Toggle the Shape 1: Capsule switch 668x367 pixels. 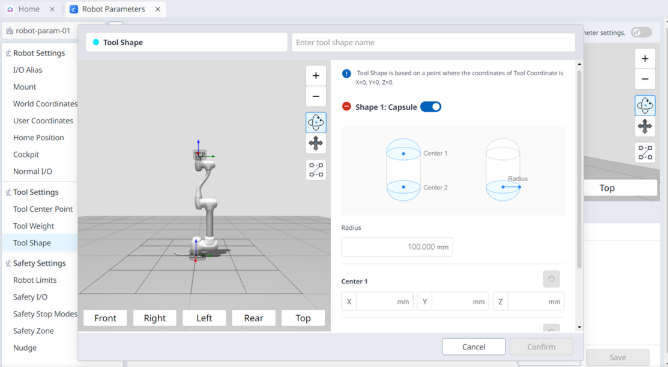pos(430,107)
